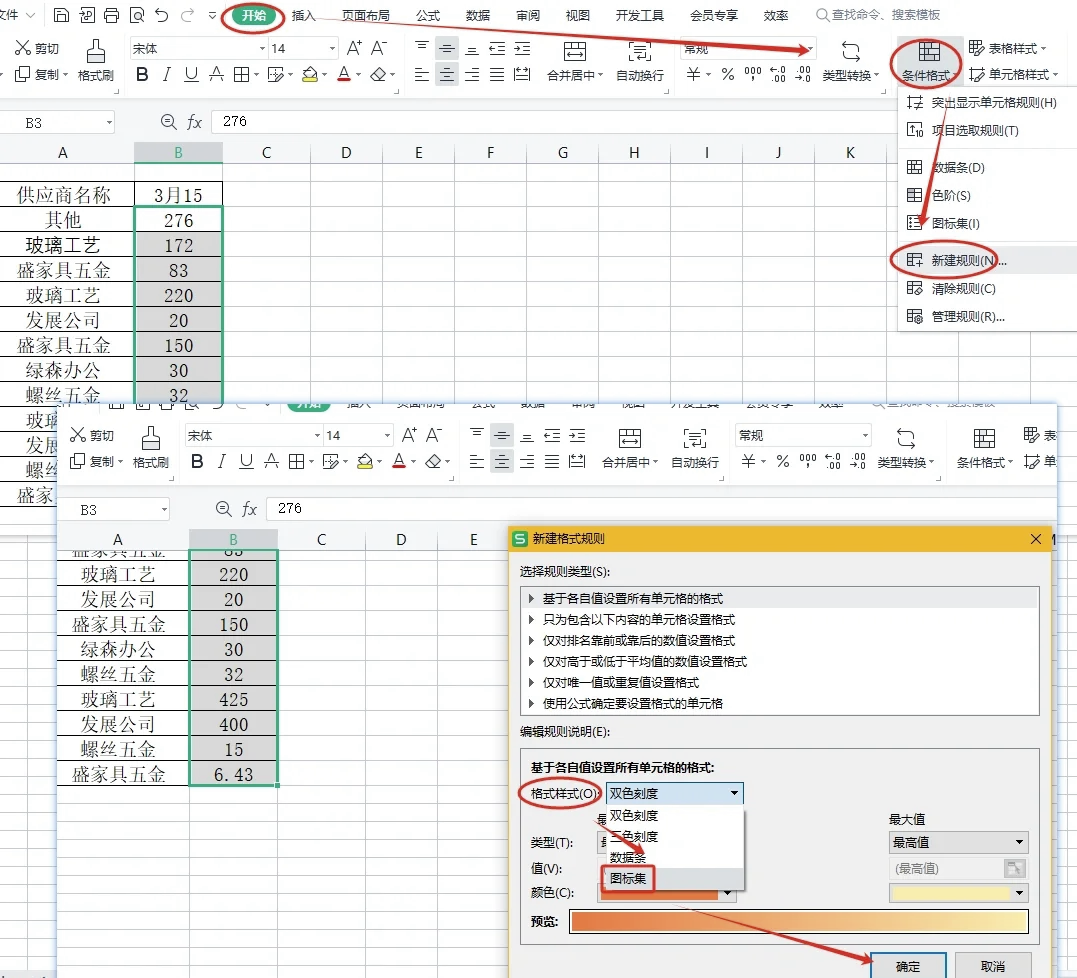Close the 新建格式规则 dialog with X
This screenshot has width=1077, height=978.
1036,539
